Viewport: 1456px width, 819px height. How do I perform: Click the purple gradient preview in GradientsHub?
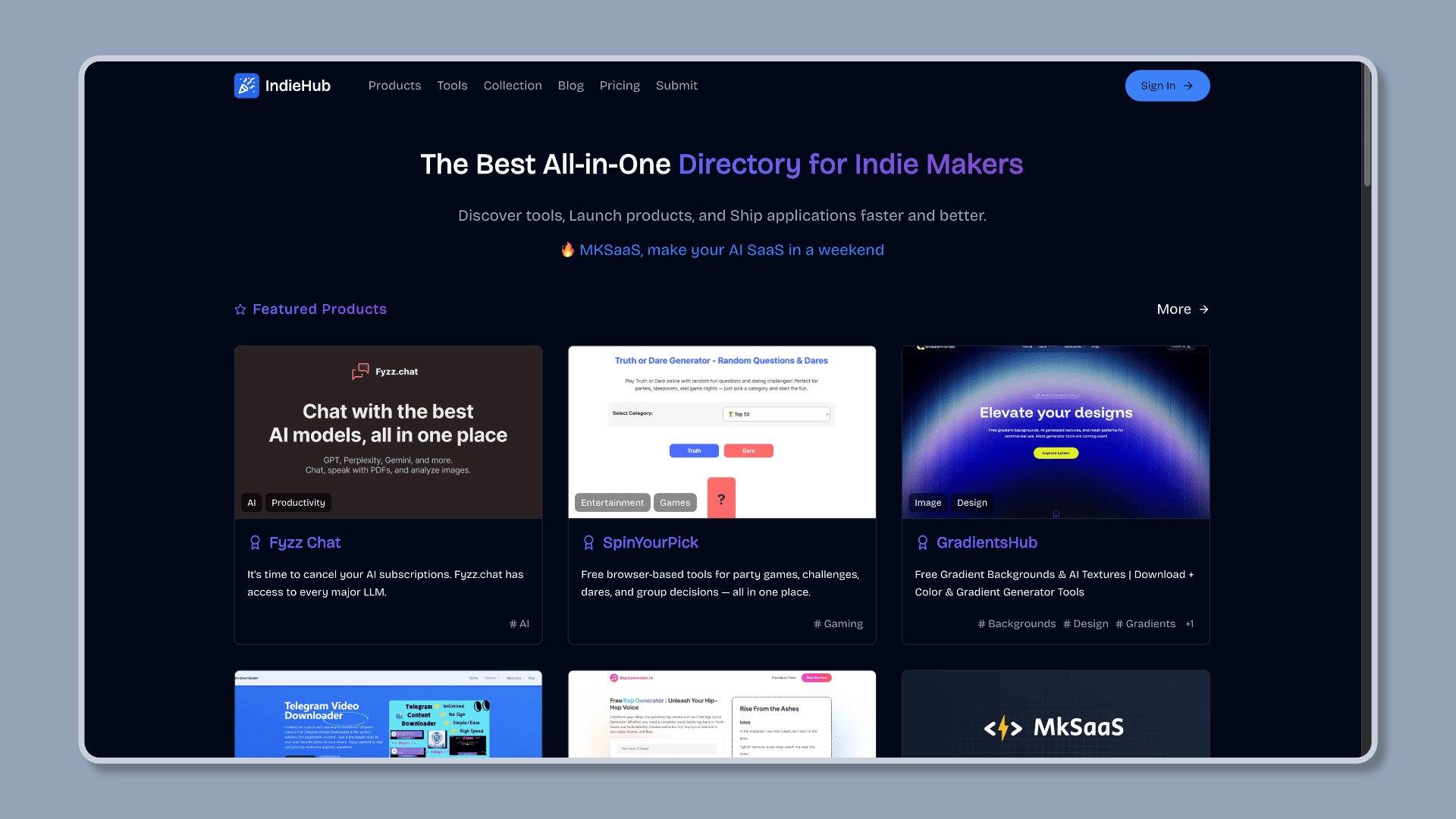[x=1055, y=431]
